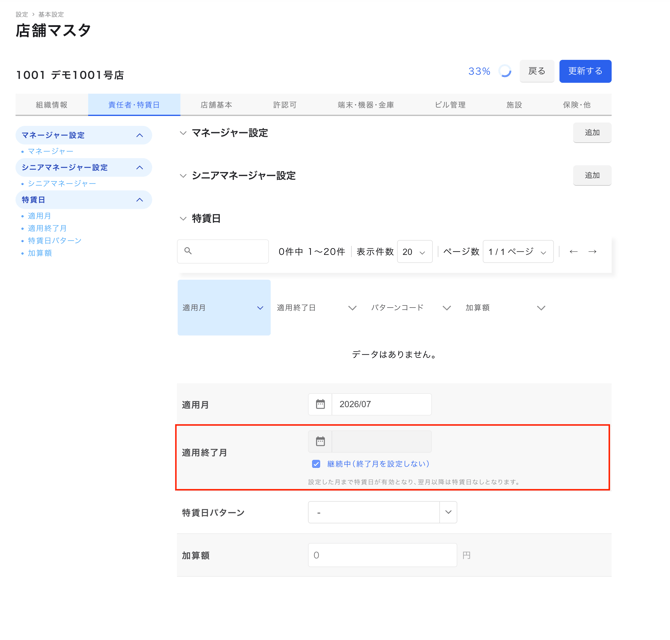670x640 pixels.
Task: Open the 端末・機器・金庫 tab
Action: tap(365, 105)
